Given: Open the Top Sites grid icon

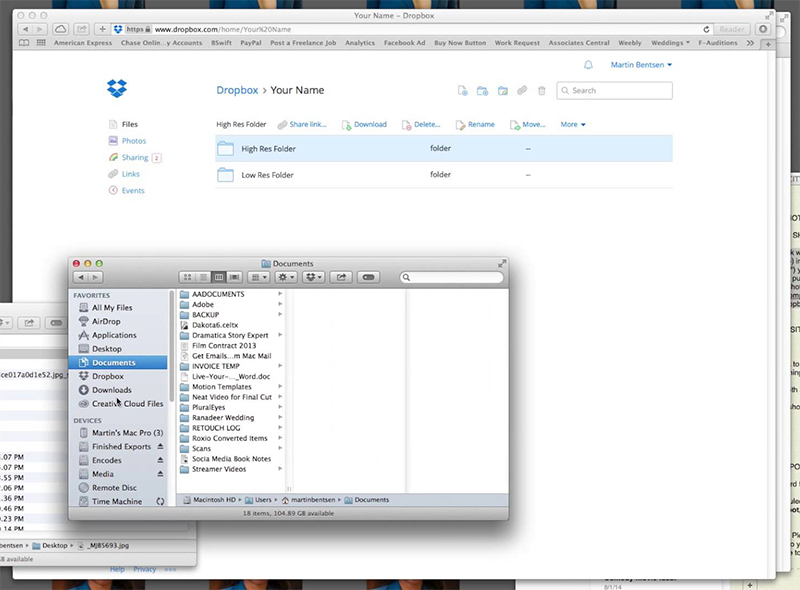Looking at the screenshot, I should [41, 43].
